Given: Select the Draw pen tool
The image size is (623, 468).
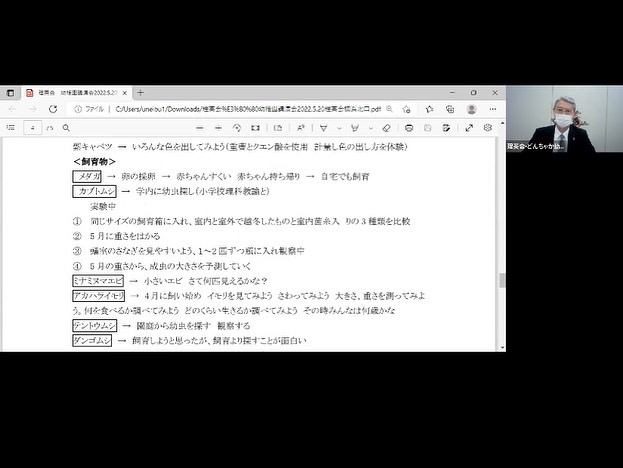Looking at the screenshot, I should pyautogui.click(x=323, y=128).
